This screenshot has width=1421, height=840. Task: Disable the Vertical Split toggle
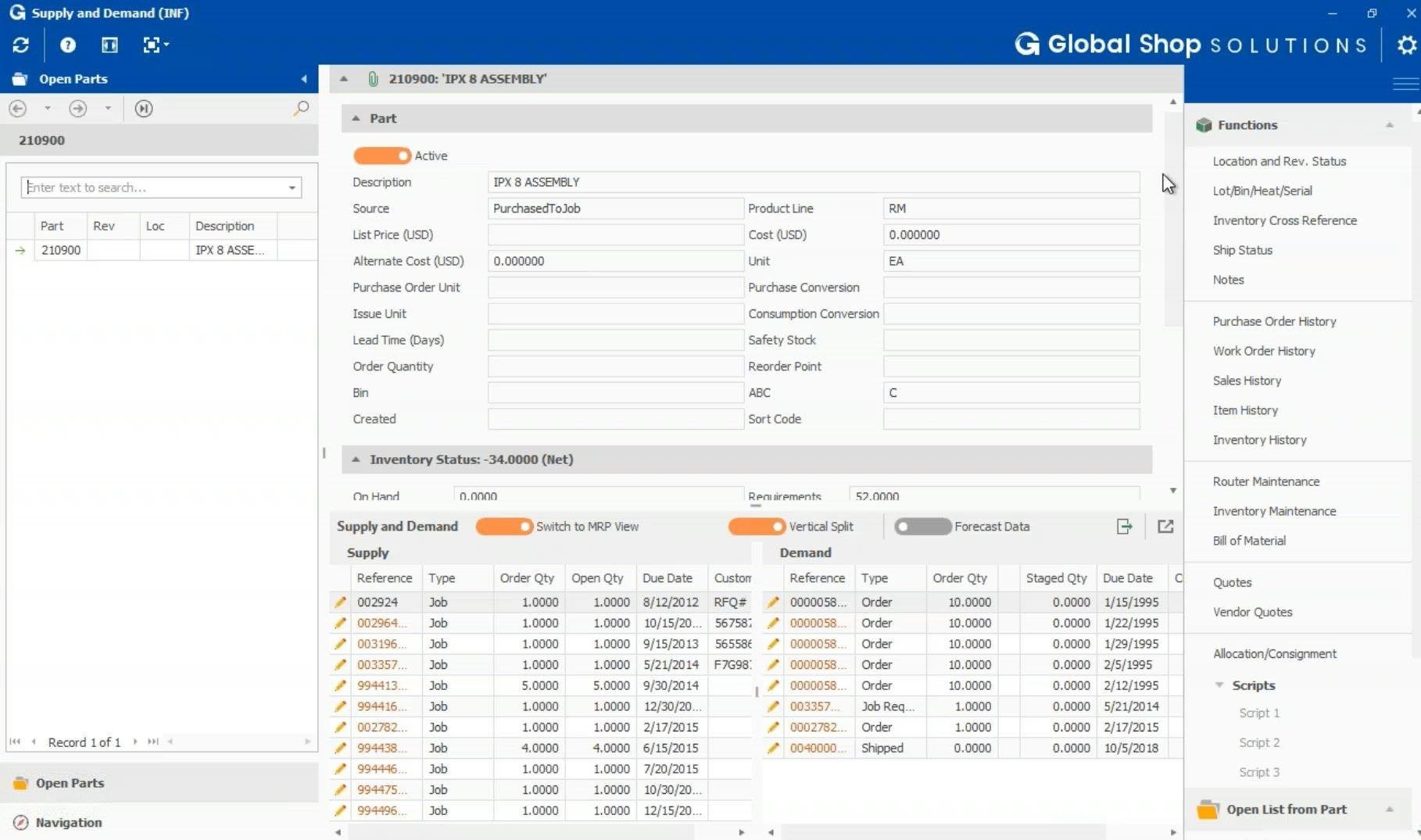(x=755, y=526)
